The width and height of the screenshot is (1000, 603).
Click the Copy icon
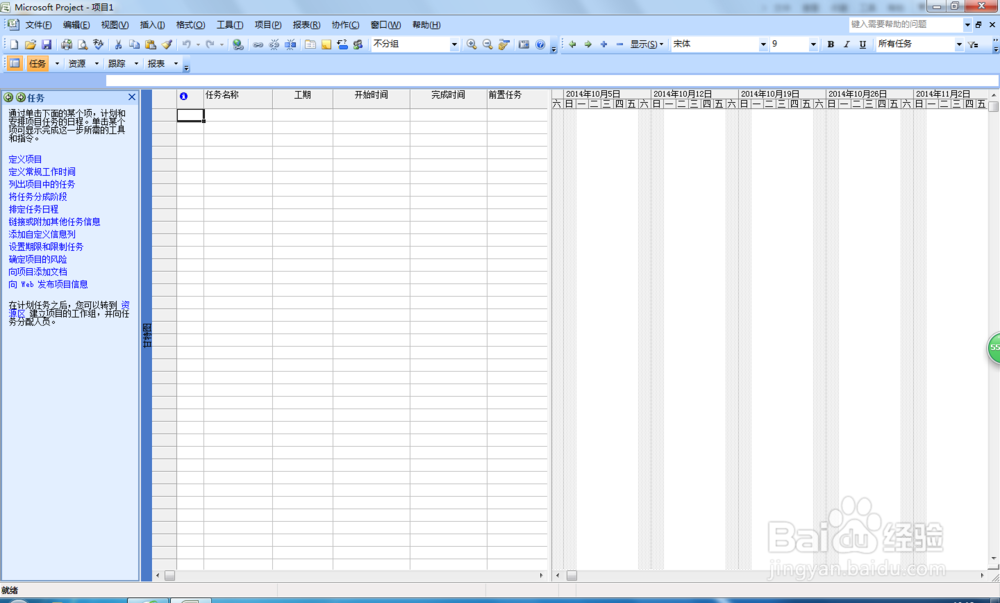coord(134,45)
